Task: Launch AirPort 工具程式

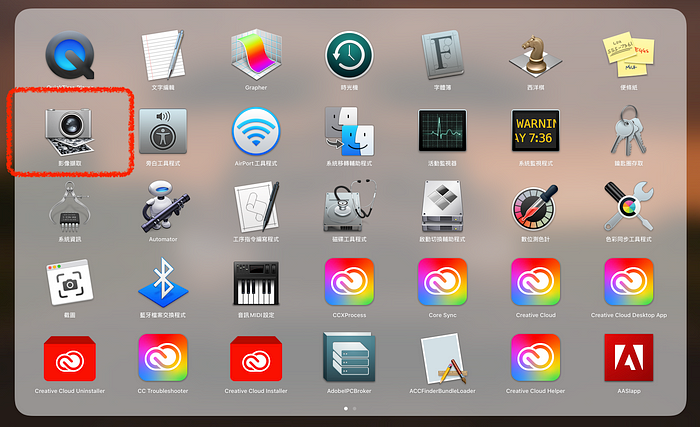Action: pos(256,131)
